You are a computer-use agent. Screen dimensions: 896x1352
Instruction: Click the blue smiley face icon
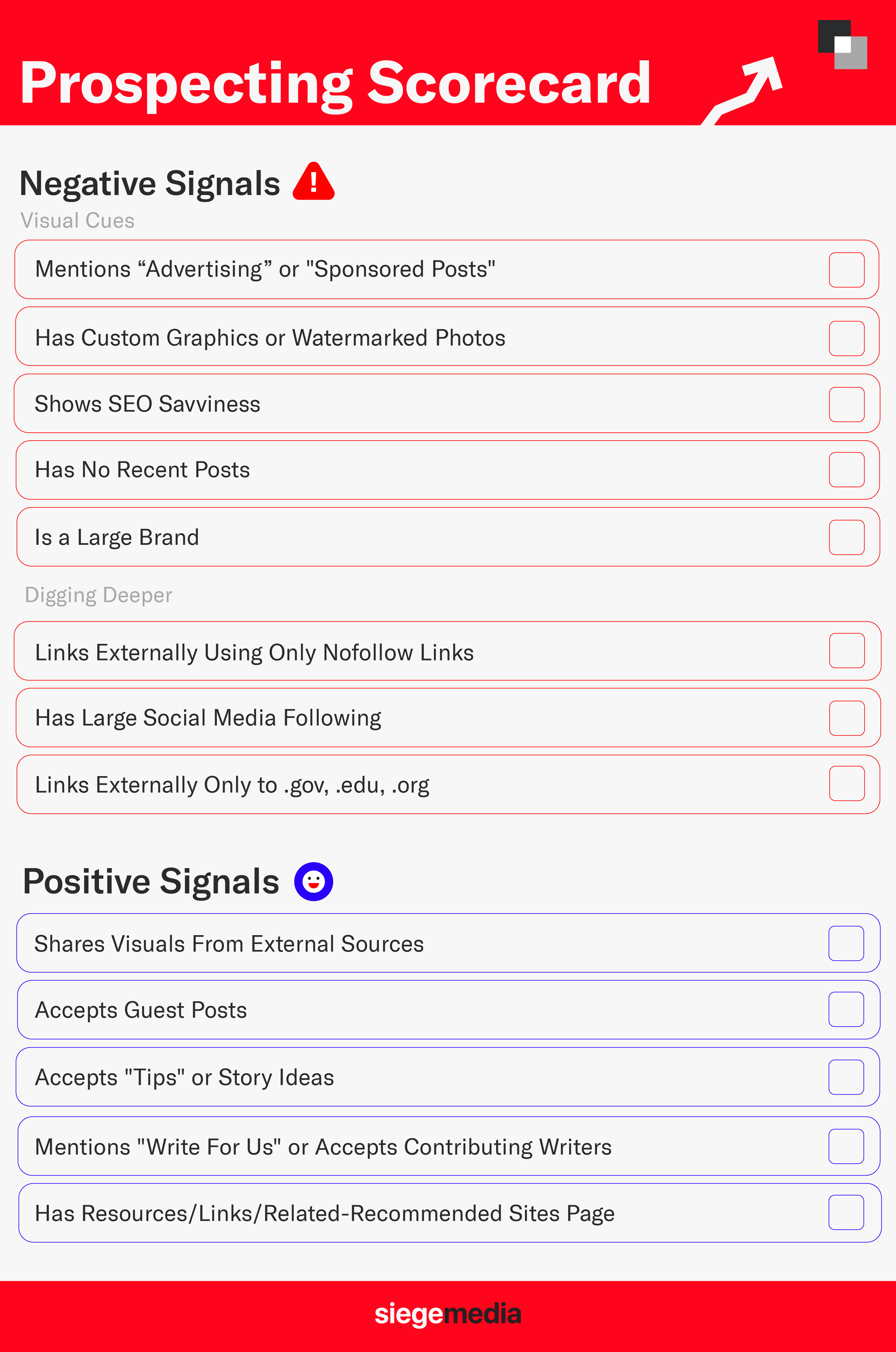pyautogui.click(x=313, y=881)
